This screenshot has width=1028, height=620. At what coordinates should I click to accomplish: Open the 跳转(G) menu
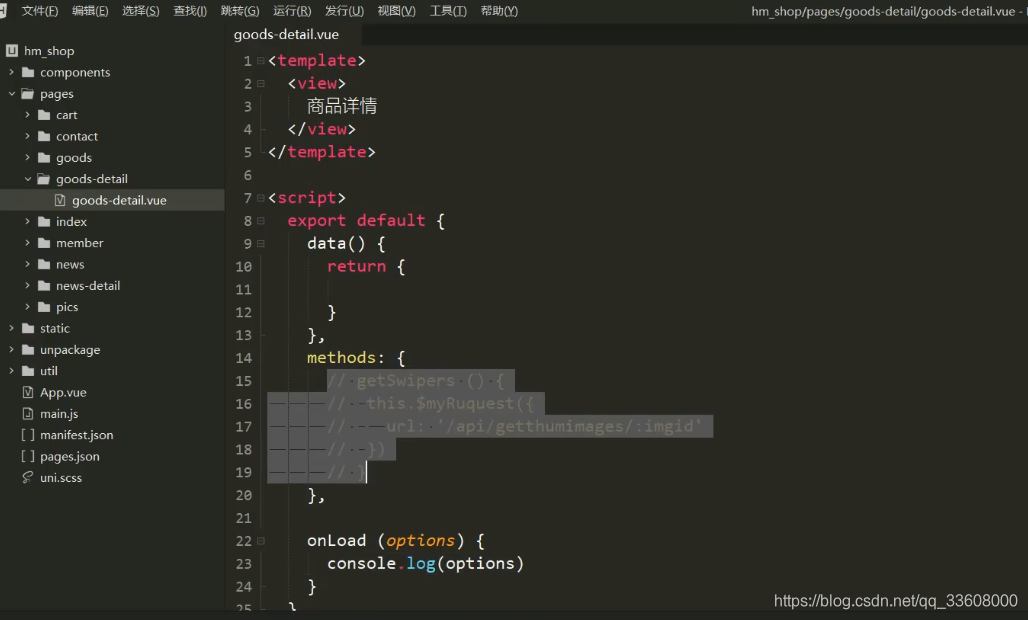pos(240,11)
